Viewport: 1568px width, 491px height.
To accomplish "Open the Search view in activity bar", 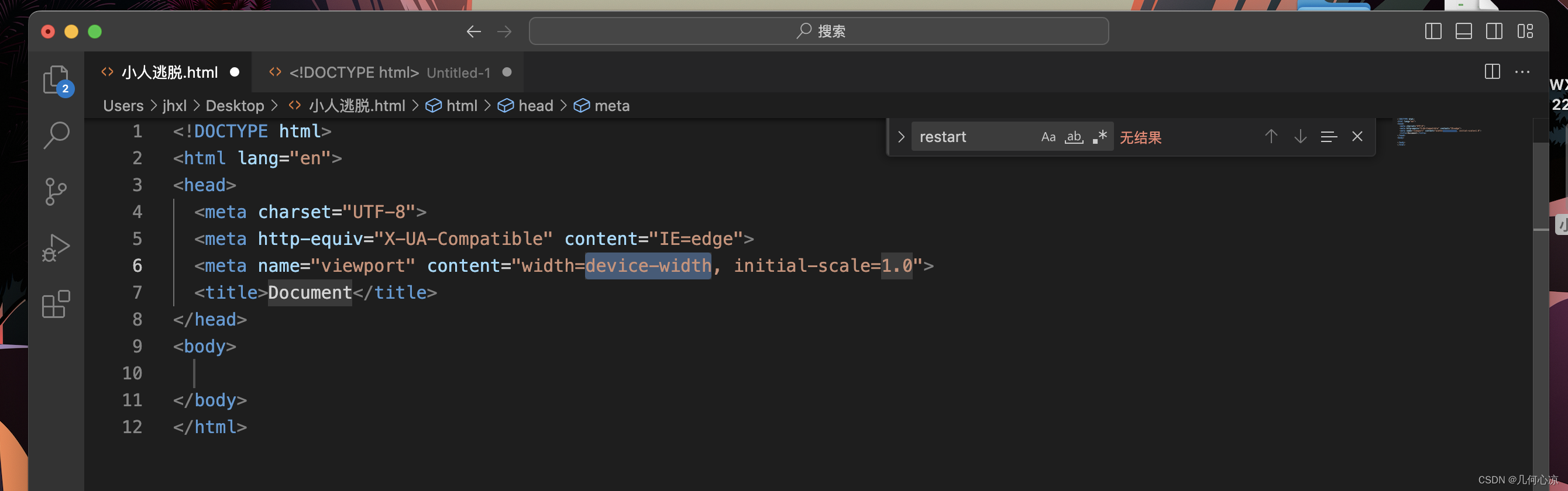I will click(x=56, y=135).
